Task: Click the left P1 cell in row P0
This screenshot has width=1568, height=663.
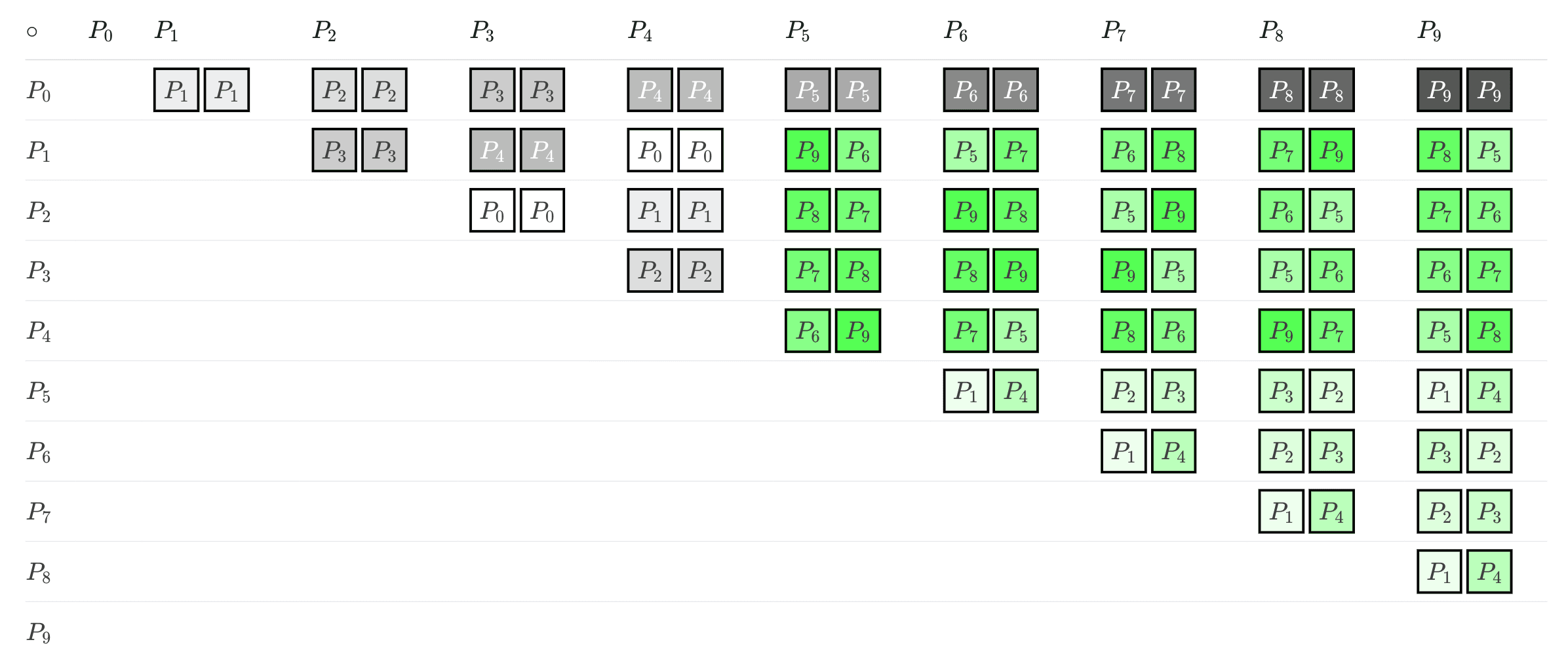Action: coord(176,90)
